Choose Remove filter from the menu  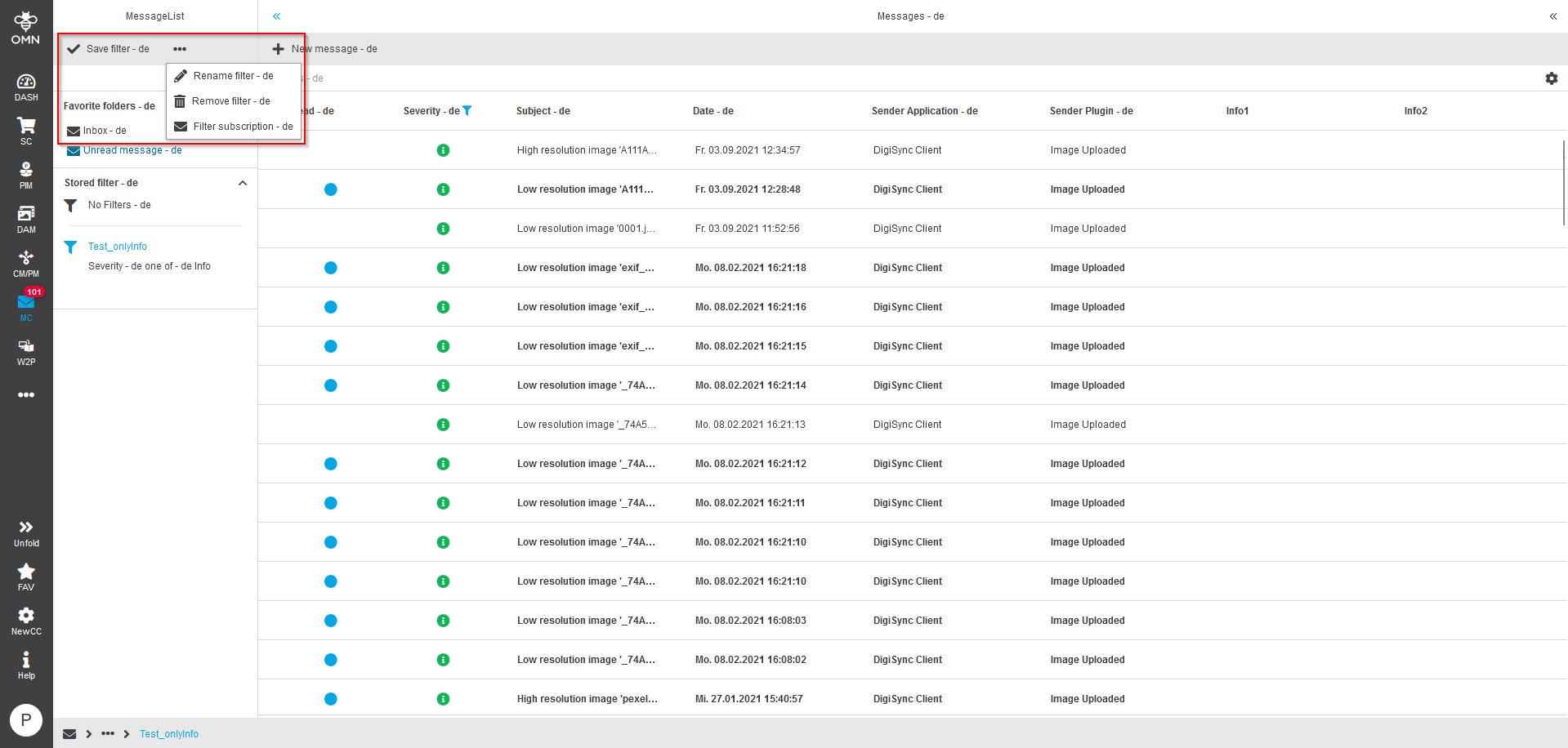230,101
